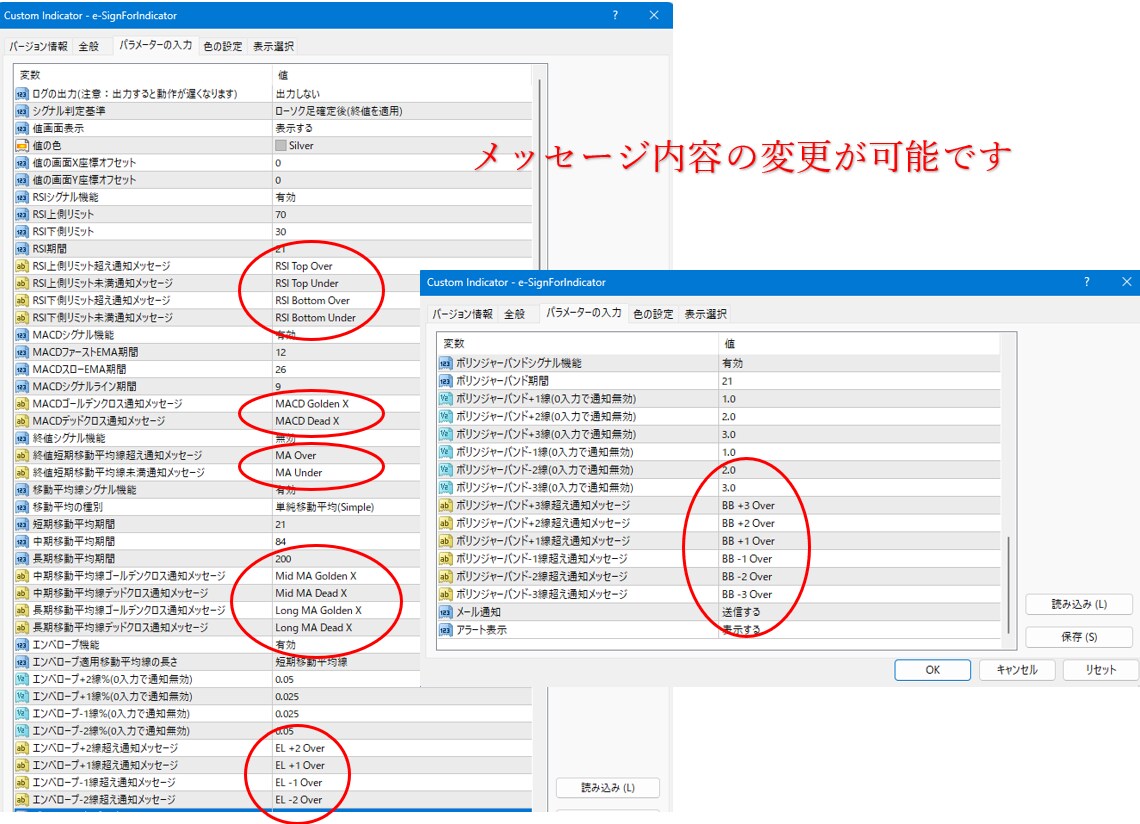
Task: Click the ab icon beside エンベロープ+2線超え通知メッセージ
Action: [x=22, y=748]
